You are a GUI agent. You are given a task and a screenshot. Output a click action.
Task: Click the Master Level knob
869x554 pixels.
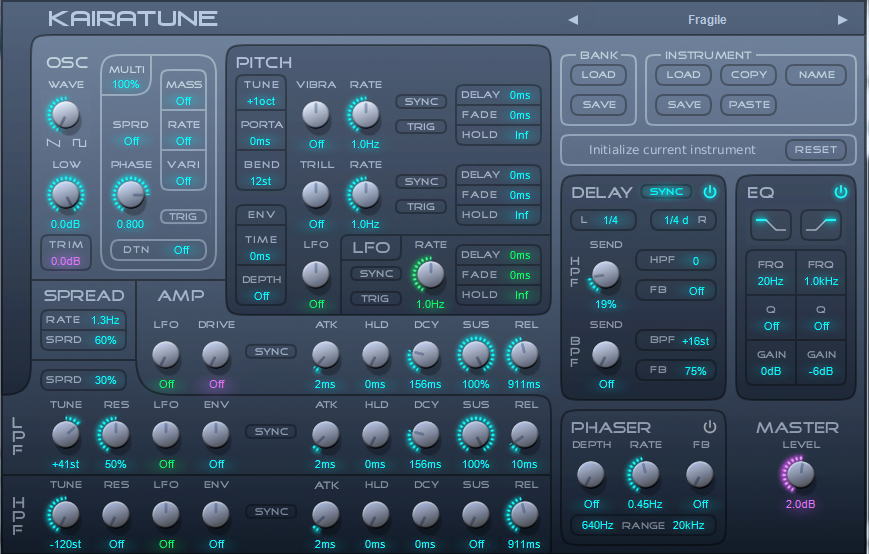point(800,474)
